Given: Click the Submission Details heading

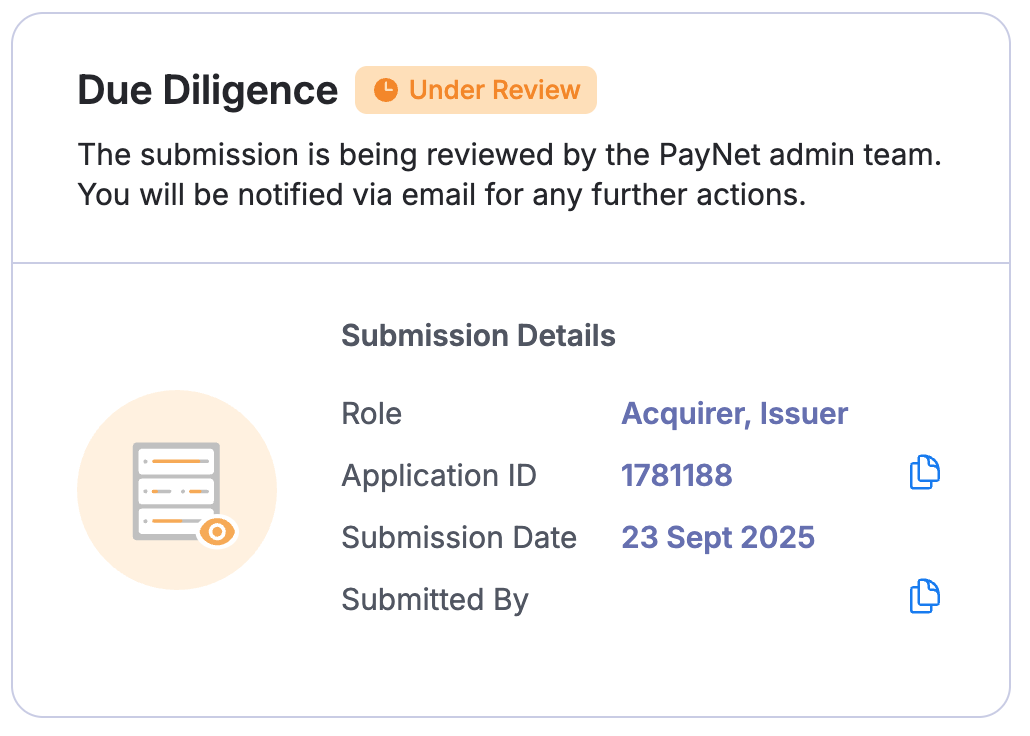Looking at the screenshot, I should click(x=478, y=336).
